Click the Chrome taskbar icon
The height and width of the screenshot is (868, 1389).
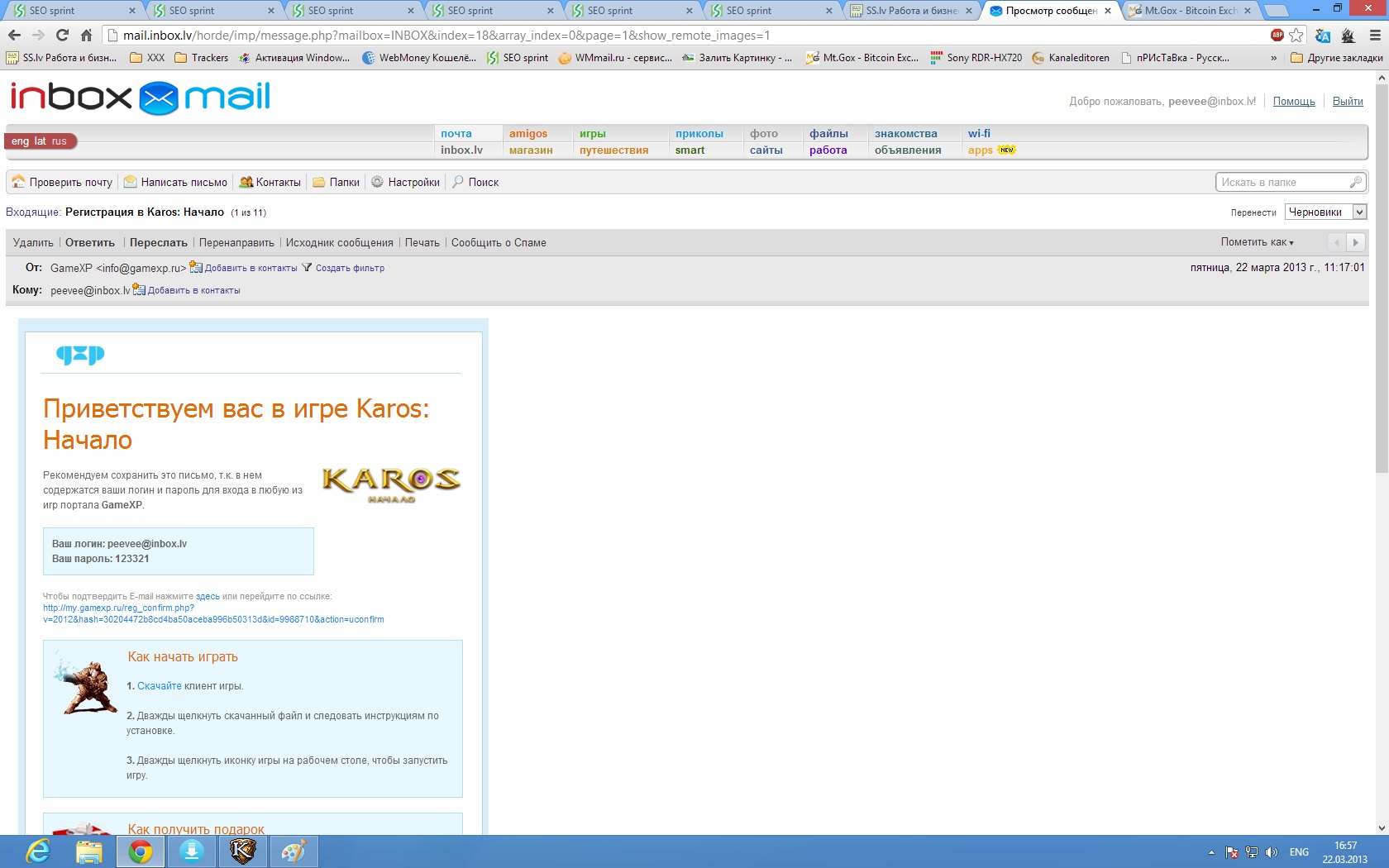pyautogui.click(x=140, y=851)
